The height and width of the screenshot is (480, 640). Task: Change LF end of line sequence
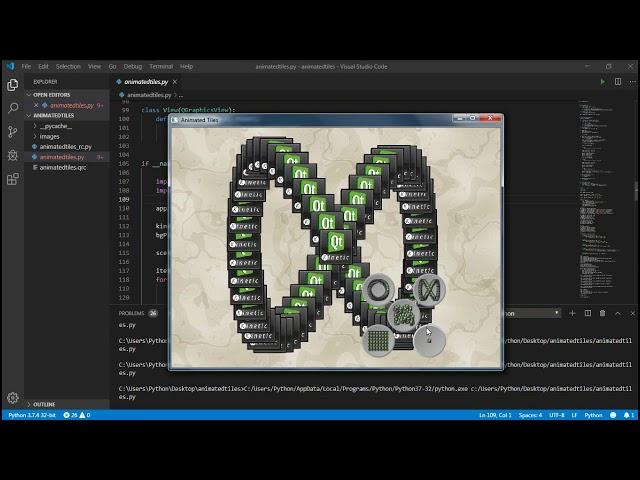tap(574, 415)
